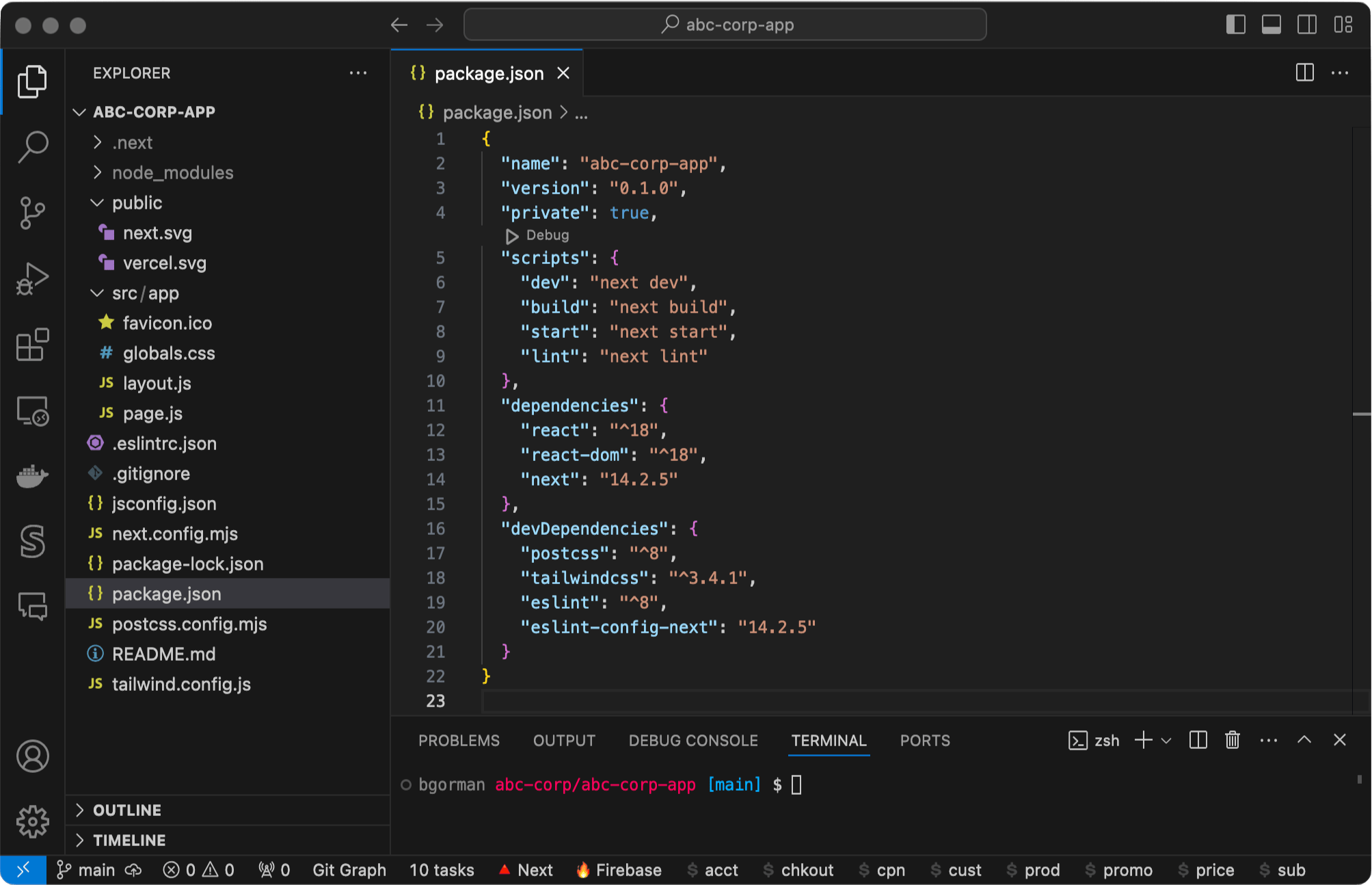Click the chkout status bar item
Image resolution: width=1372 pixels, height=885 pixels.
pos(798,870)
